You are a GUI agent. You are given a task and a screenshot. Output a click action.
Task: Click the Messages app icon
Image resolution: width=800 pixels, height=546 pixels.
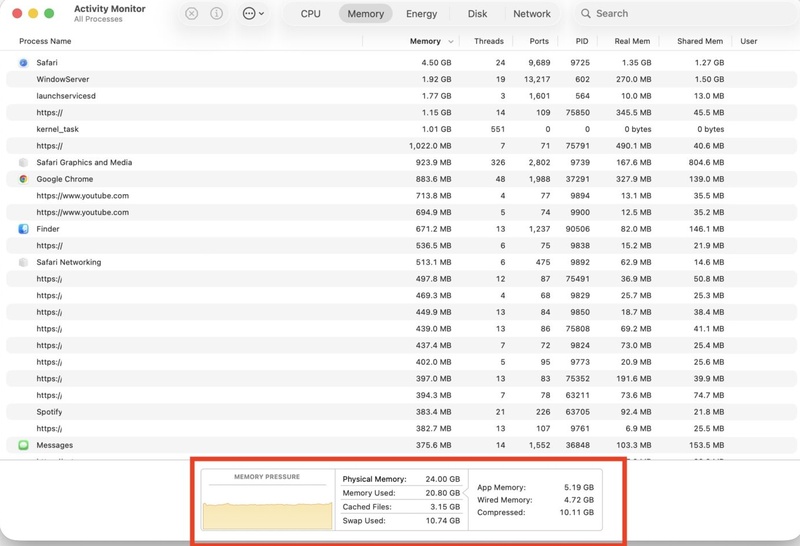coord(23,445)
